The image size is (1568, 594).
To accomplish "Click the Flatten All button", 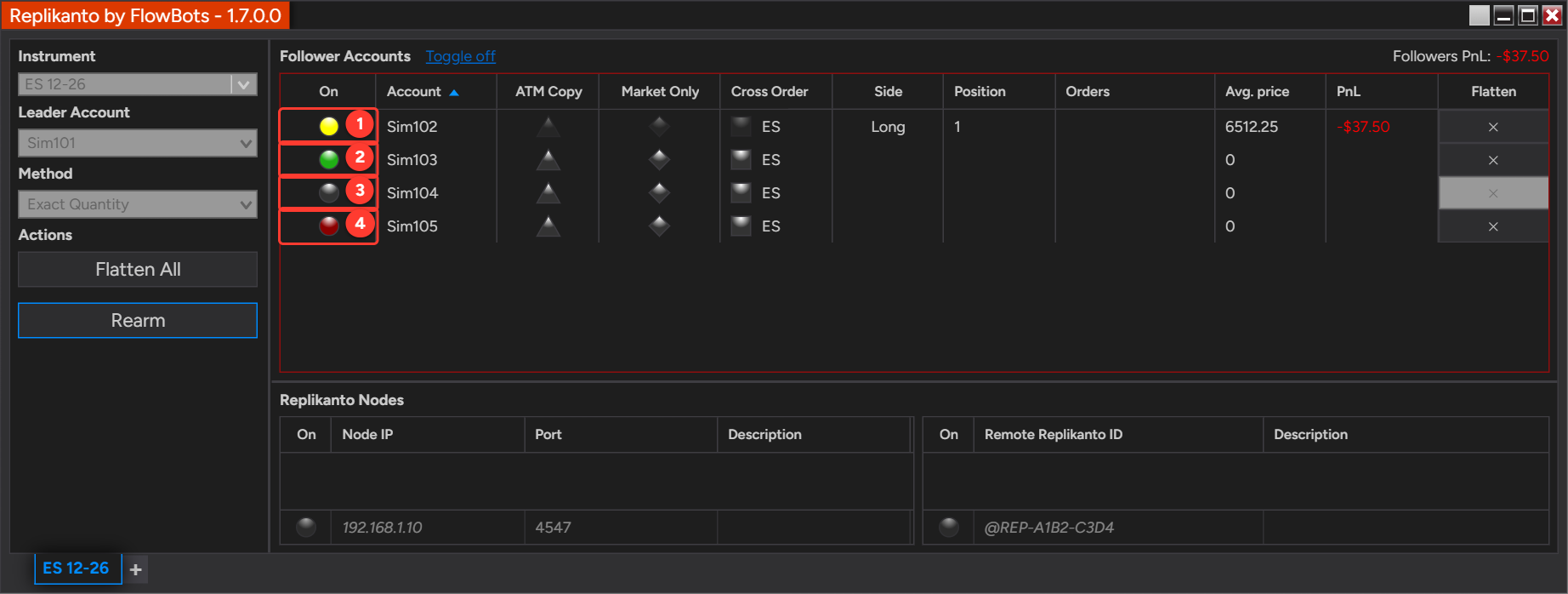I will pyautogui.click(x=138, y=269).
